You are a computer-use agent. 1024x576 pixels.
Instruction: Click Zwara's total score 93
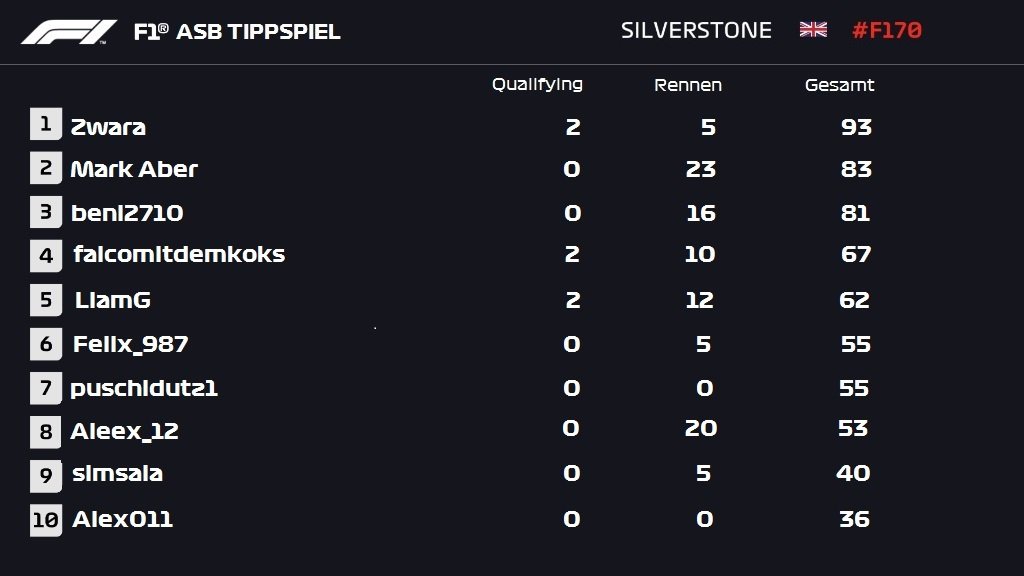pyautogui.click(x=856, y=127)
